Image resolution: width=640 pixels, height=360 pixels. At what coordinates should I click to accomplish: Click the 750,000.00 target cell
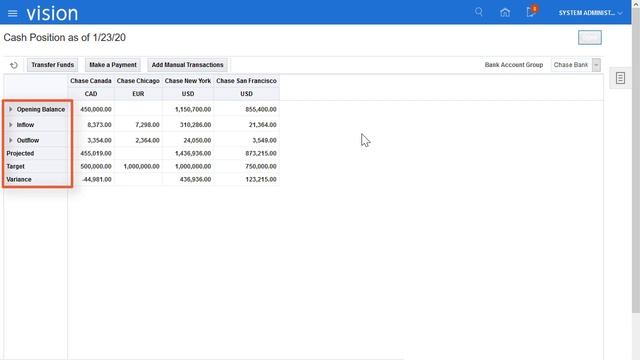(x=247, y=167)
